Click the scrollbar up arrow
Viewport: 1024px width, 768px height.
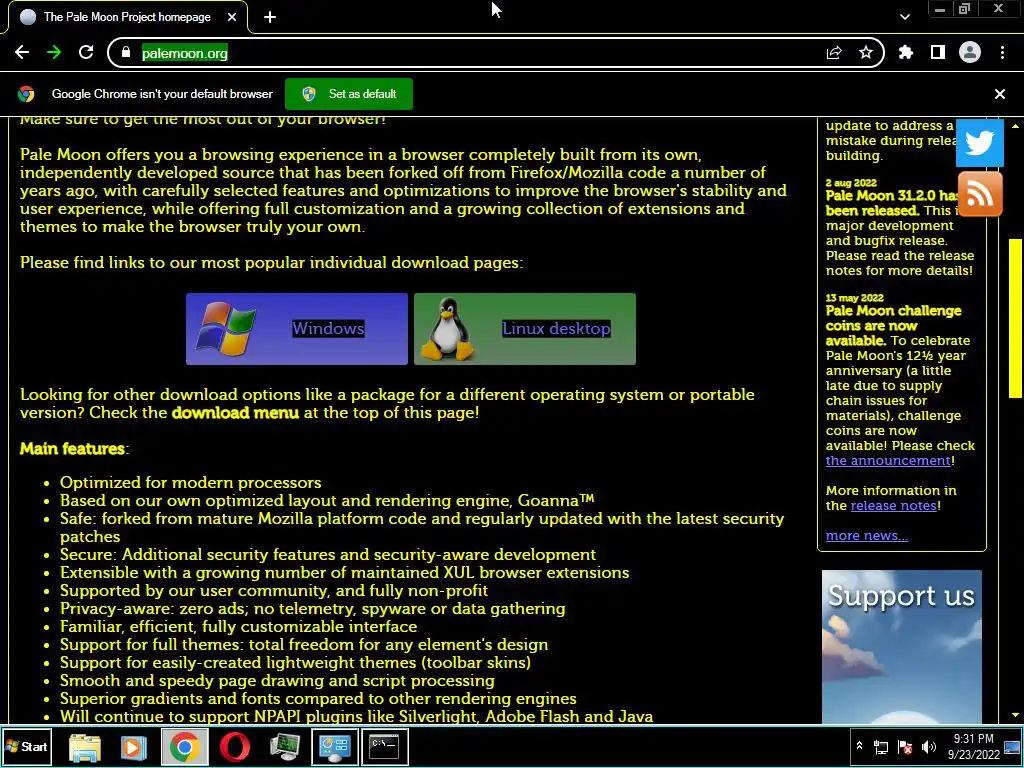[1015, 126]
